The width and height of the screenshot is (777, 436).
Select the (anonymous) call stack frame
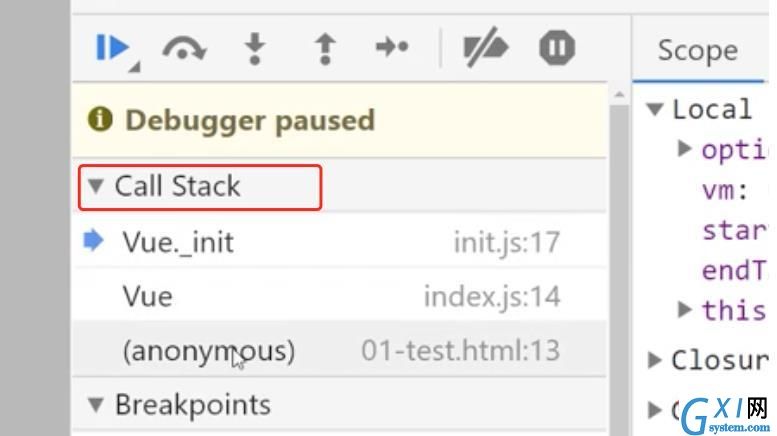coord(340,350)
